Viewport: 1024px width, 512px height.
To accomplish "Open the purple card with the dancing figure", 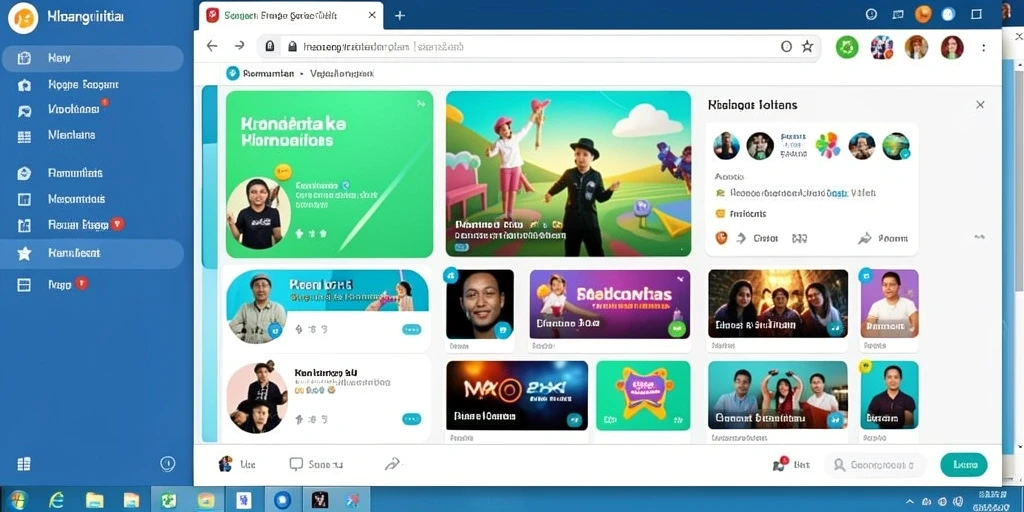I will (x=610, y=304).
